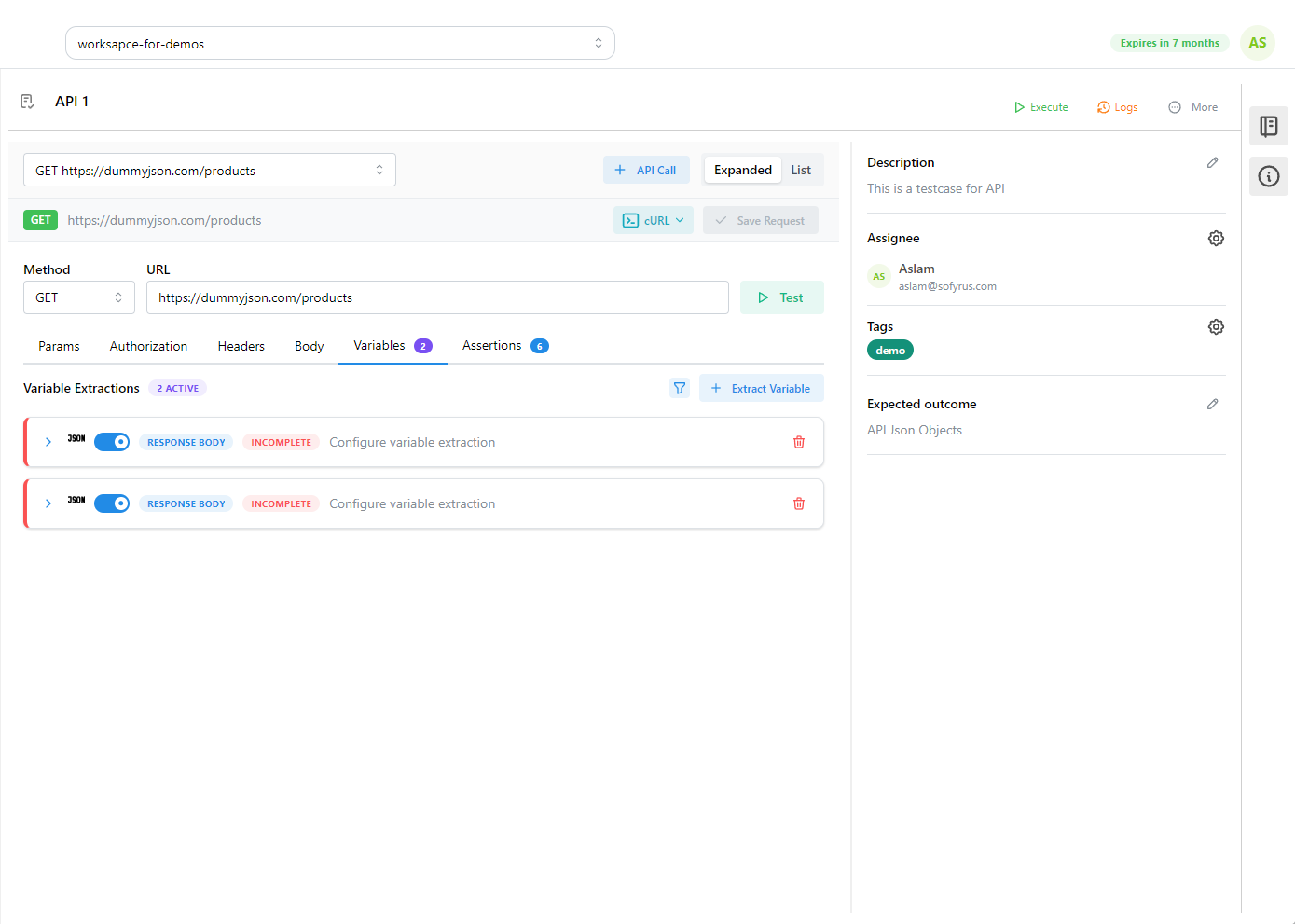
Task: Click the Execute play icon
Action: coord(1018,106)
